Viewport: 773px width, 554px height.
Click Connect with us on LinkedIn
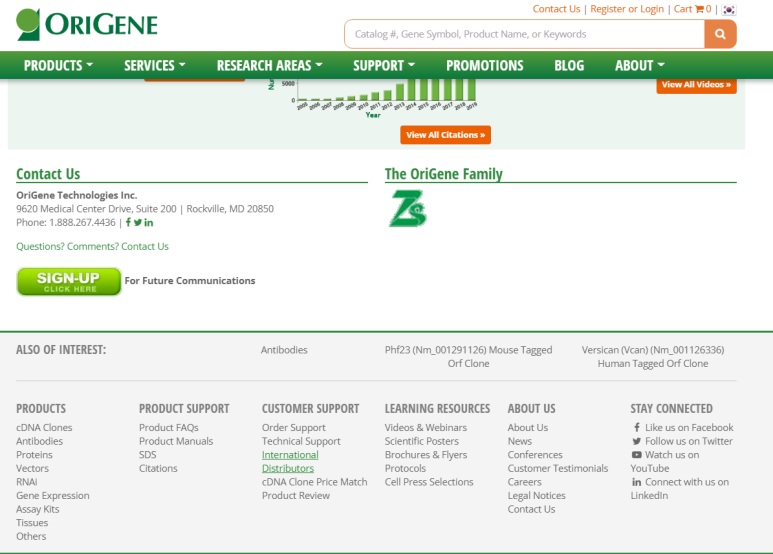coord(680,488)
